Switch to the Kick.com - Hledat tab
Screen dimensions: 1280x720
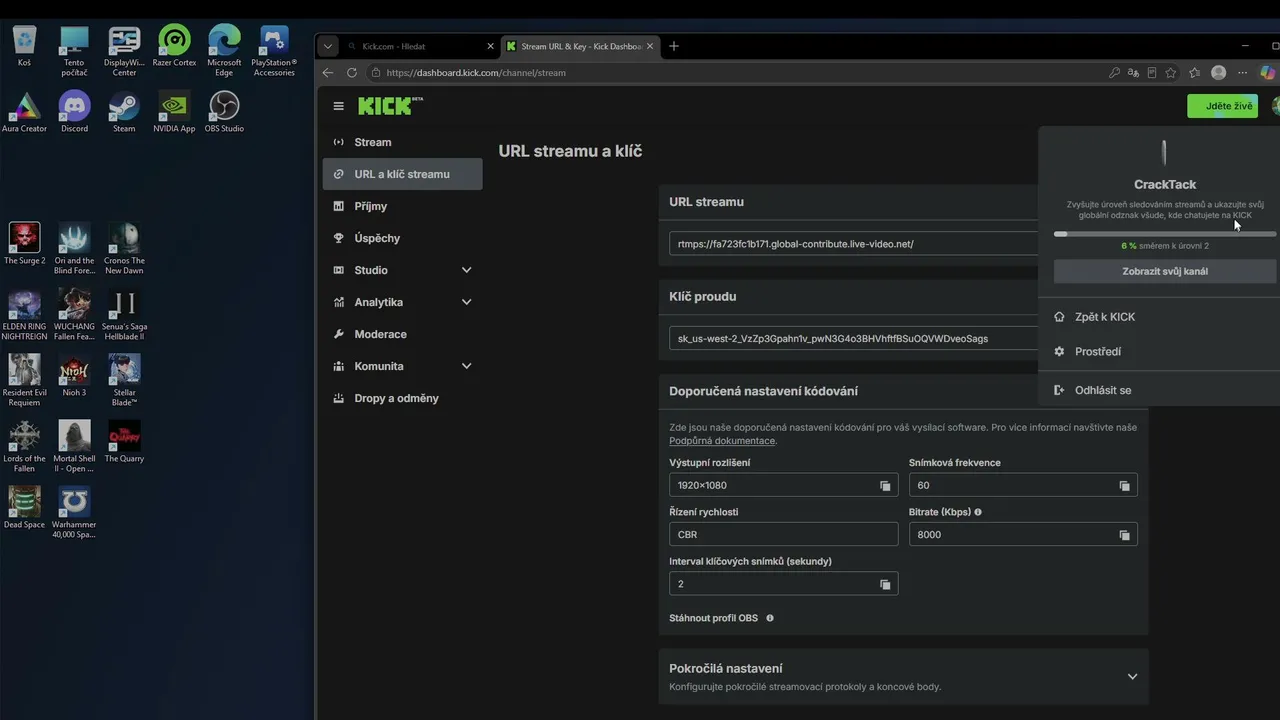[419, 46]
